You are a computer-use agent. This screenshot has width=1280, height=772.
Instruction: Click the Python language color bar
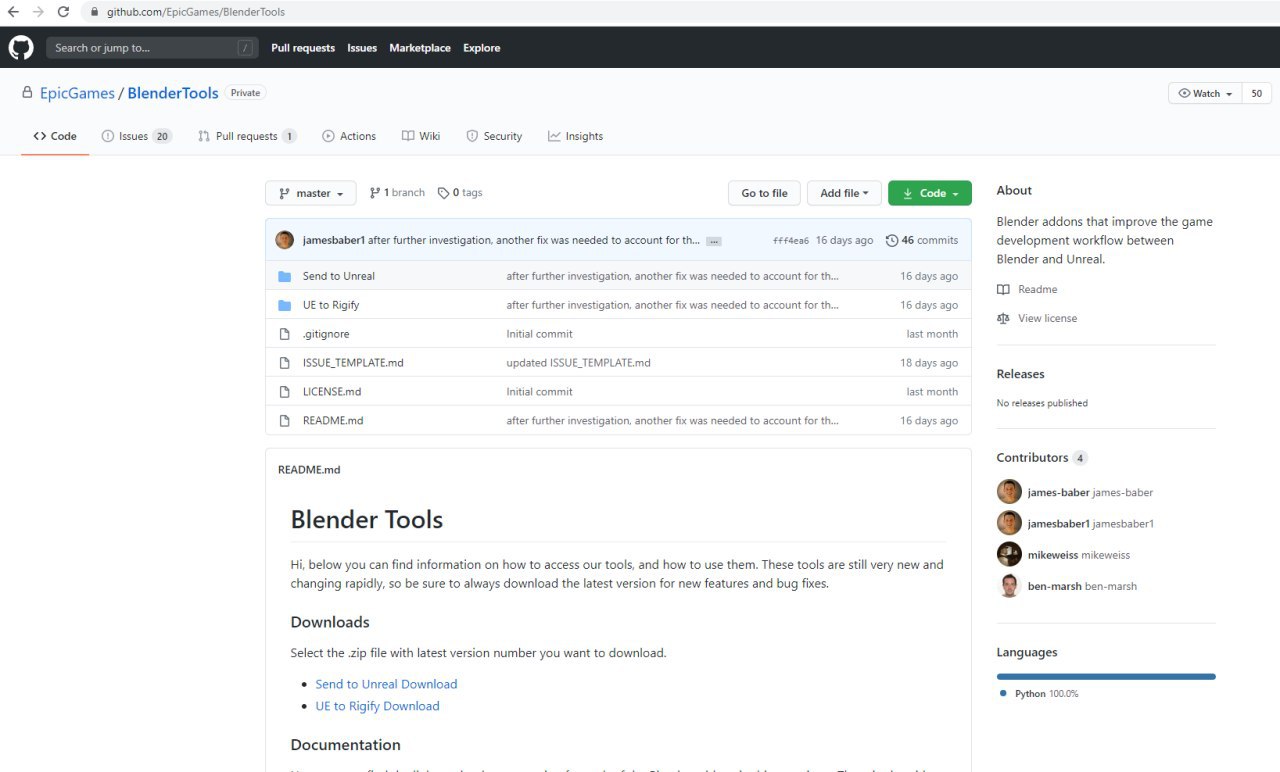pos(1106,677)
